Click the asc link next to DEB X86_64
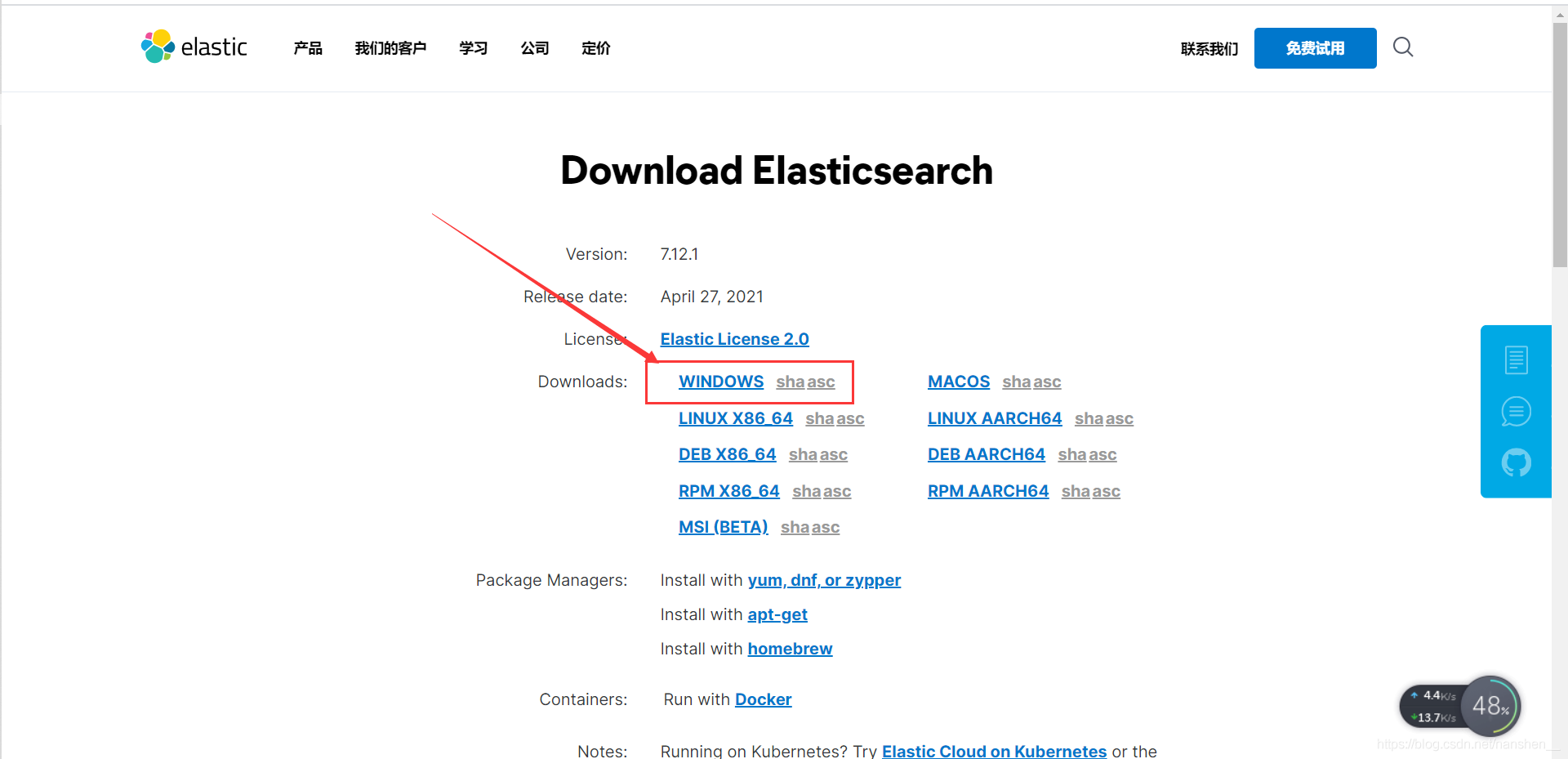1568x759 pixels. click(834, 454)
